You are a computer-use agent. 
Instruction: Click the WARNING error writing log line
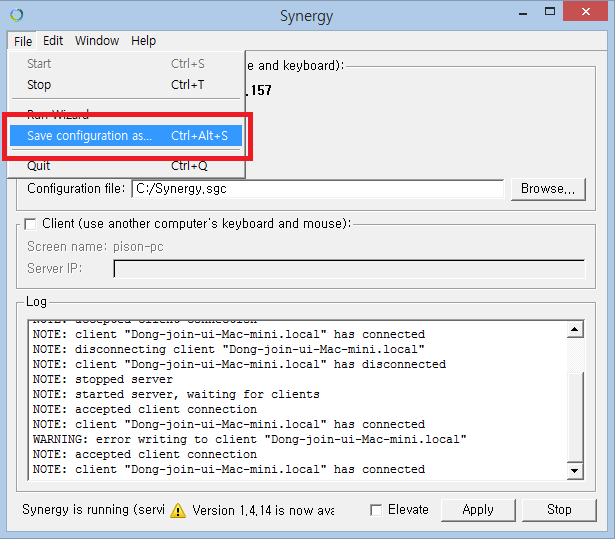tap(249, 439)
